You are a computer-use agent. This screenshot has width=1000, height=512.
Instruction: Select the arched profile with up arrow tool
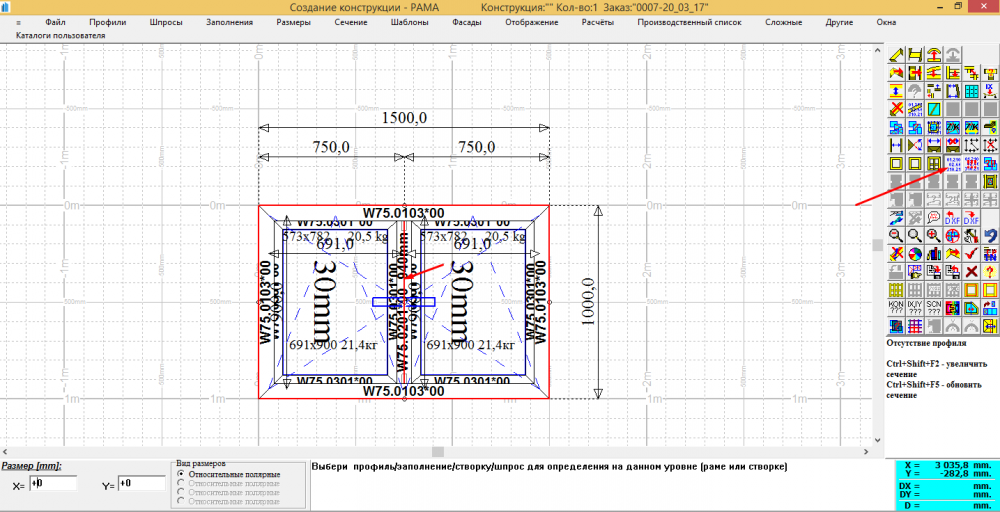point(934,55)
